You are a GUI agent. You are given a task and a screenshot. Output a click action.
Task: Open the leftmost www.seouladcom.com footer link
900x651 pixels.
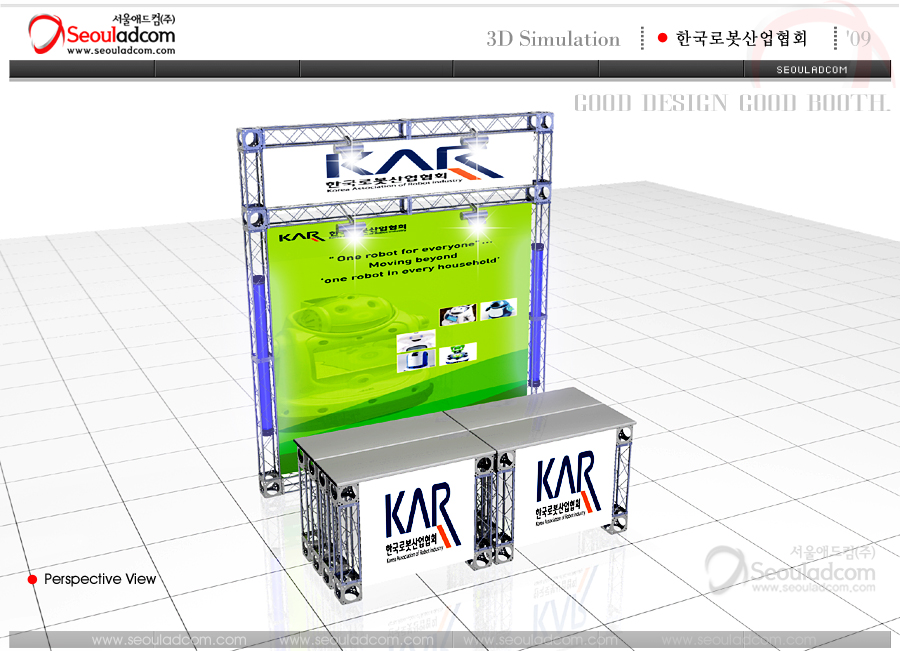(168, 640)
